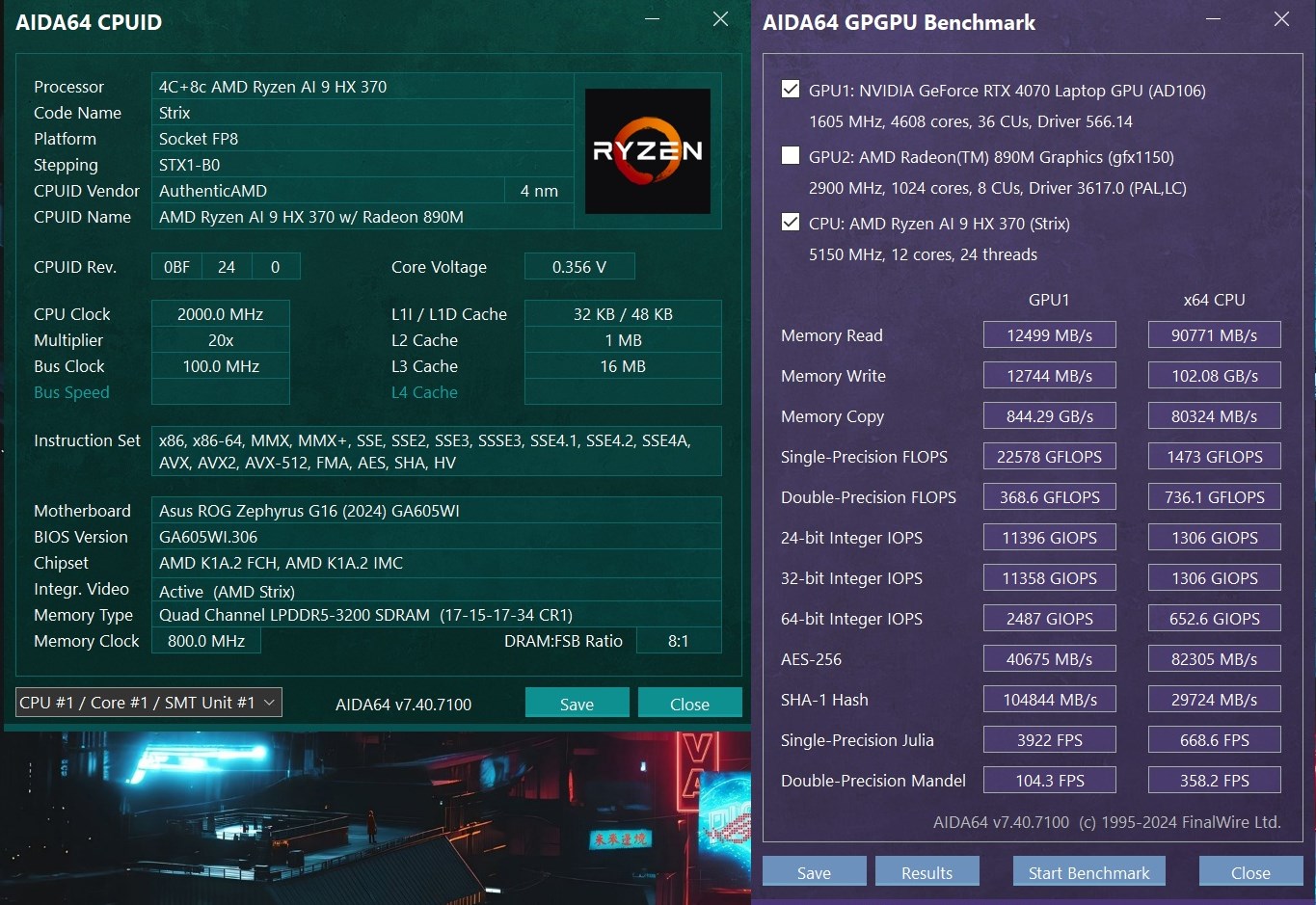
Task: Uncheck the CPU AMD Ryzen AI 9 checkbox
Action: point(791,223)
